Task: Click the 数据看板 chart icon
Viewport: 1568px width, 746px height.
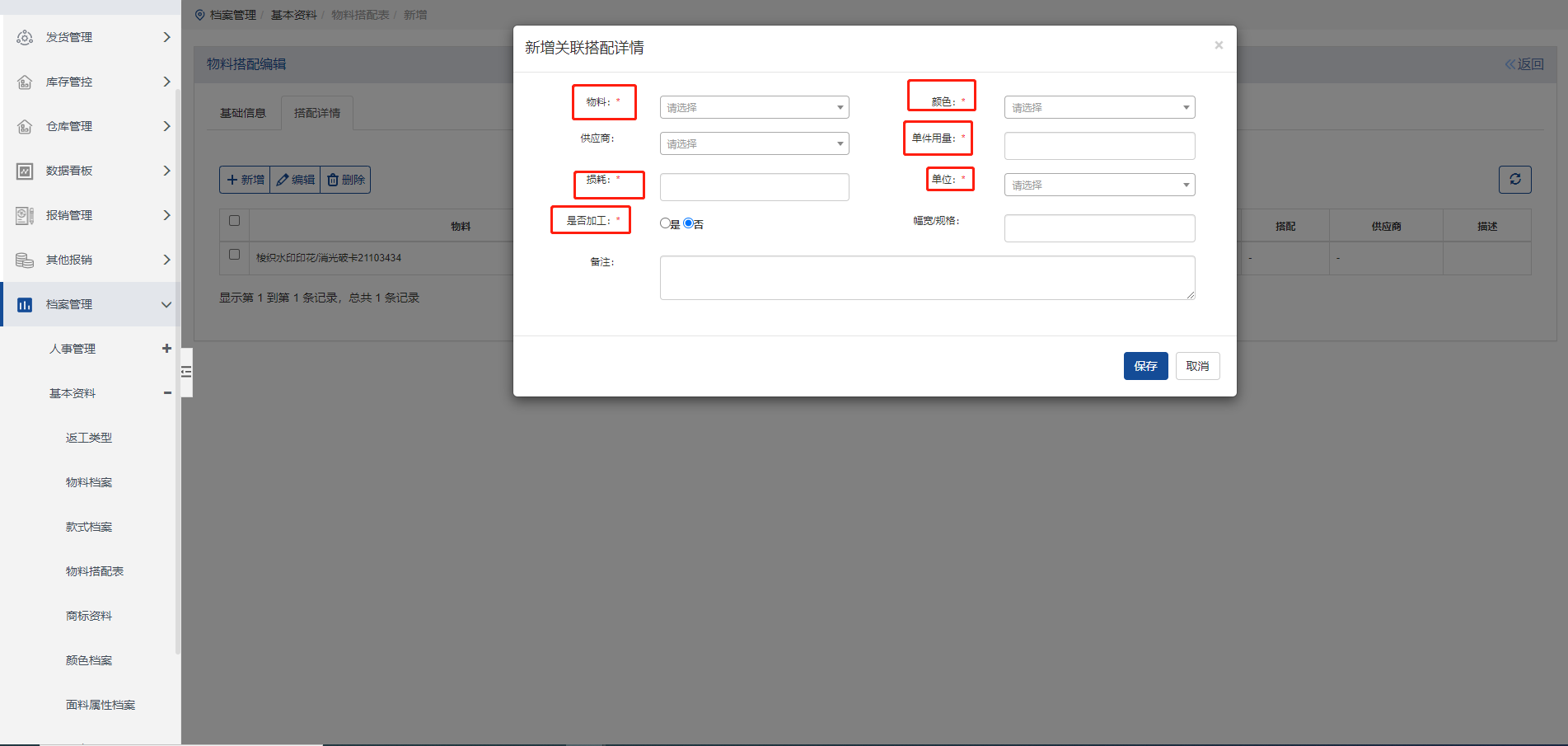Action: (x=25, y=171)
